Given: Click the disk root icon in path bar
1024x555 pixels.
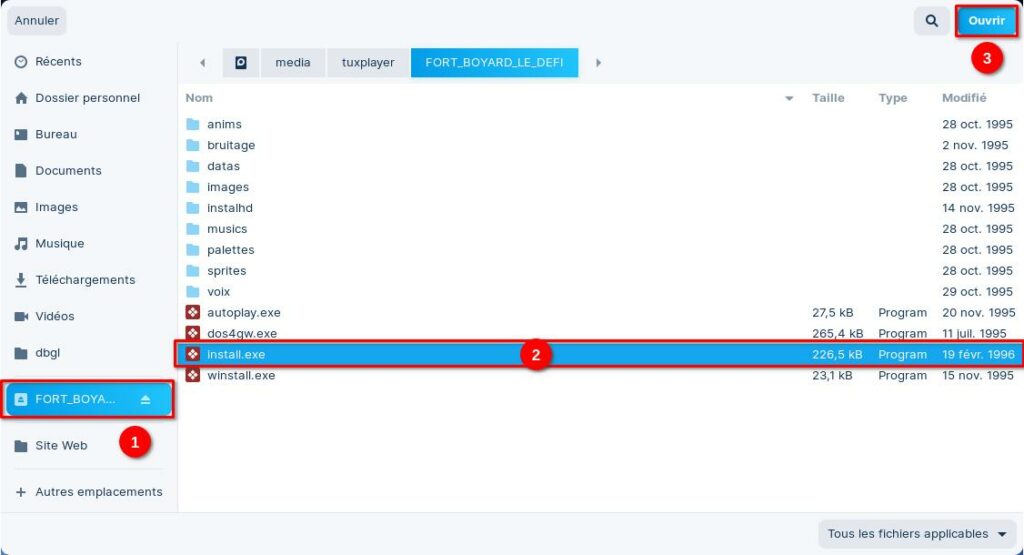Looking at the screenshot, I should (241, 62).
